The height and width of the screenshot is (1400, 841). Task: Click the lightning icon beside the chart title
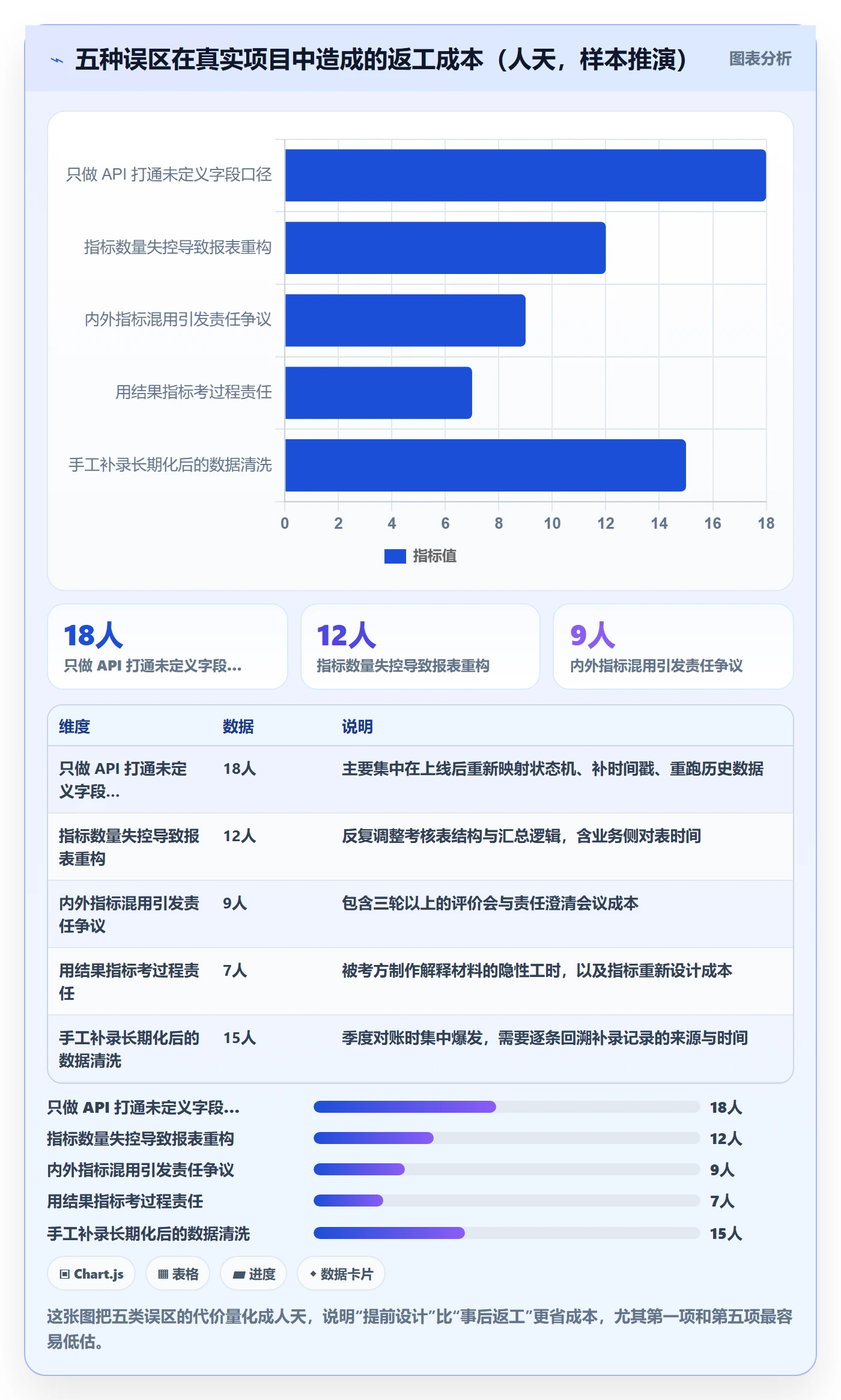coord(57,60)
